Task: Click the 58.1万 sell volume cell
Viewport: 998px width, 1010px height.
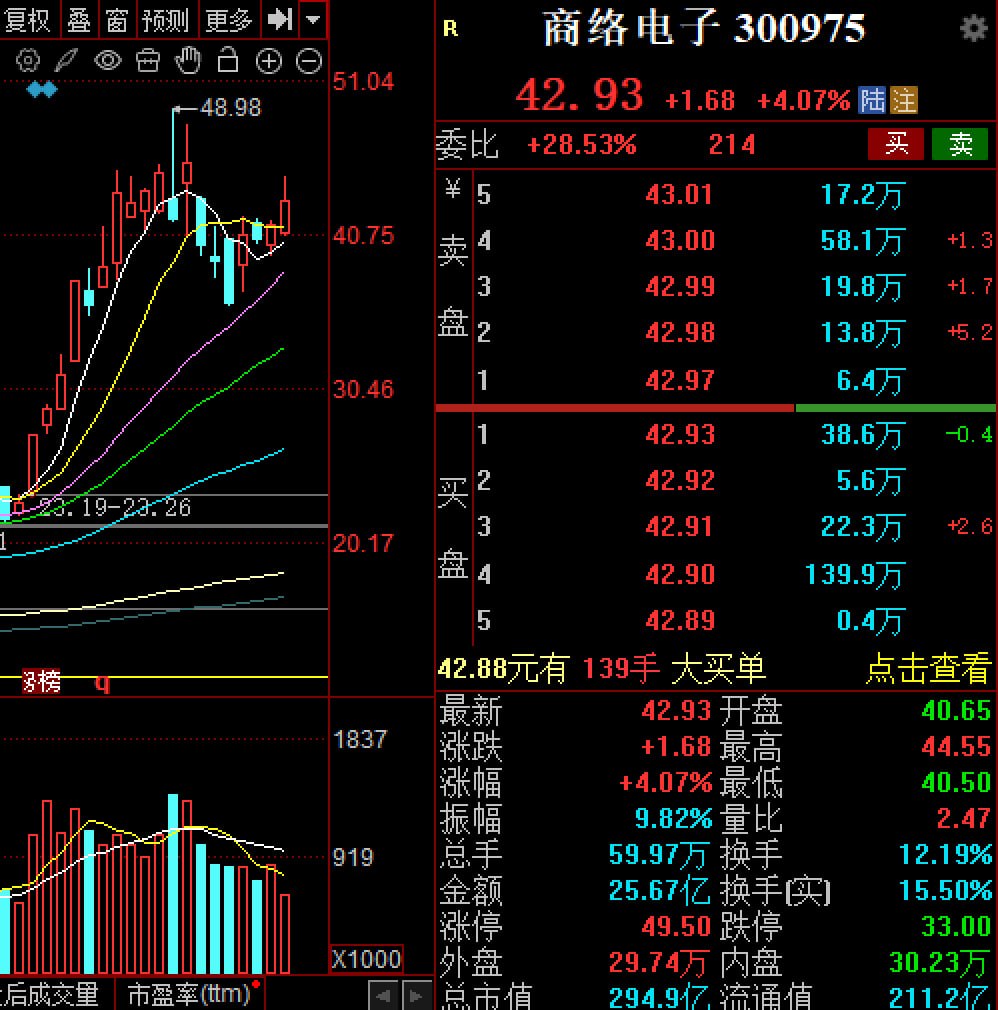Action: pyautogui.click(x=862, y=241)
